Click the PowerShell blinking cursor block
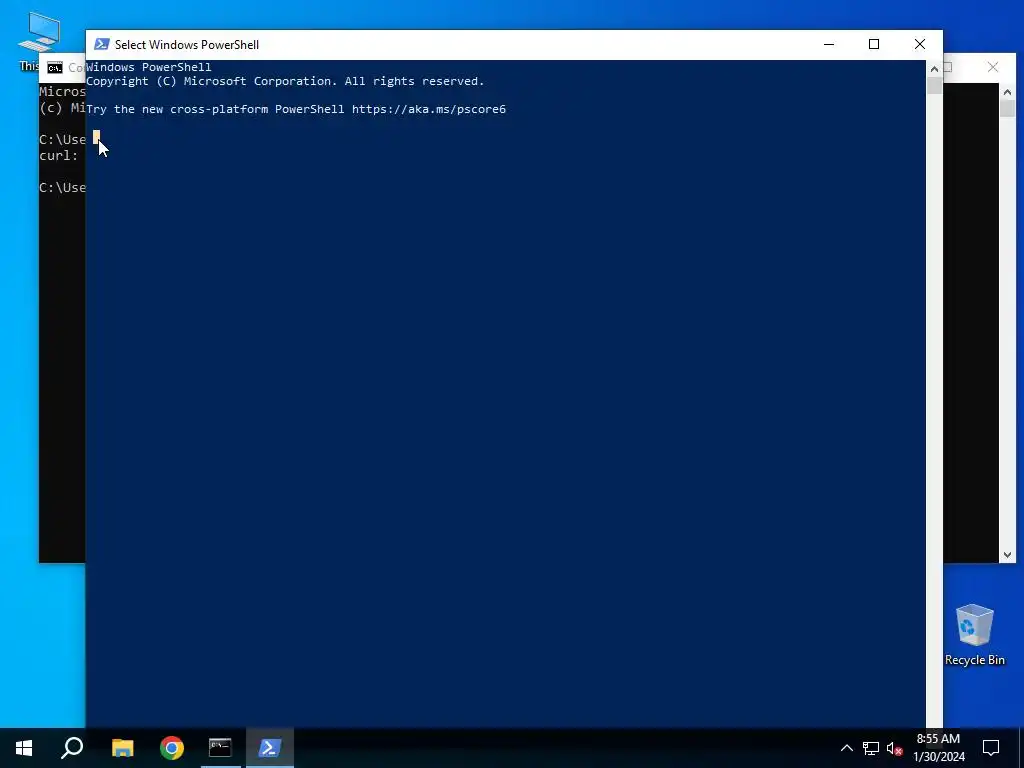The image size is (1024, 768). point(96,136)
